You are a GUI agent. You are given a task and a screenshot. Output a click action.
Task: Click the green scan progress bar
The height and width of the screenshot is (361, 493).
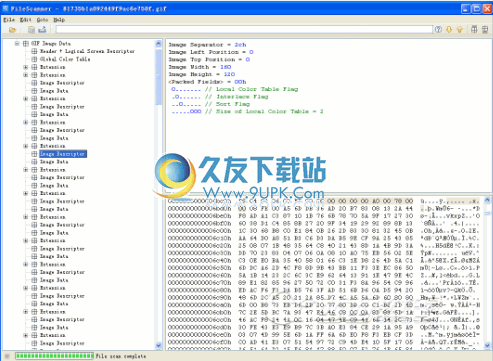54,356
